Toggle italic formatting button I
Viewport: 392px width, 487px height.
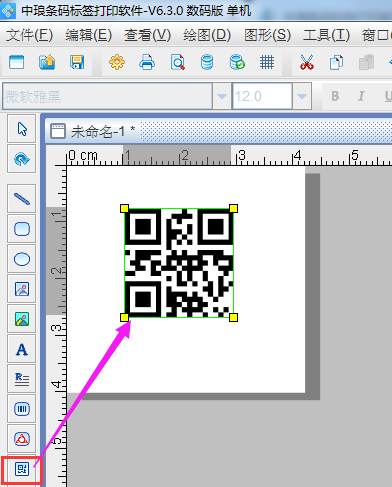[x=361, y=96]
